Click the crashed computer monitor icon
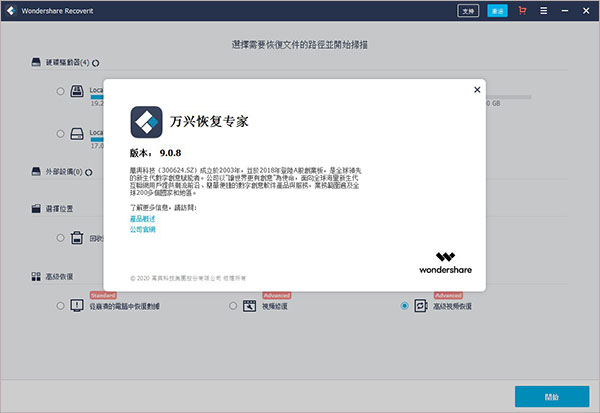Image resolution: width=600 pixels, height=413 pixels. coord(77,305)
